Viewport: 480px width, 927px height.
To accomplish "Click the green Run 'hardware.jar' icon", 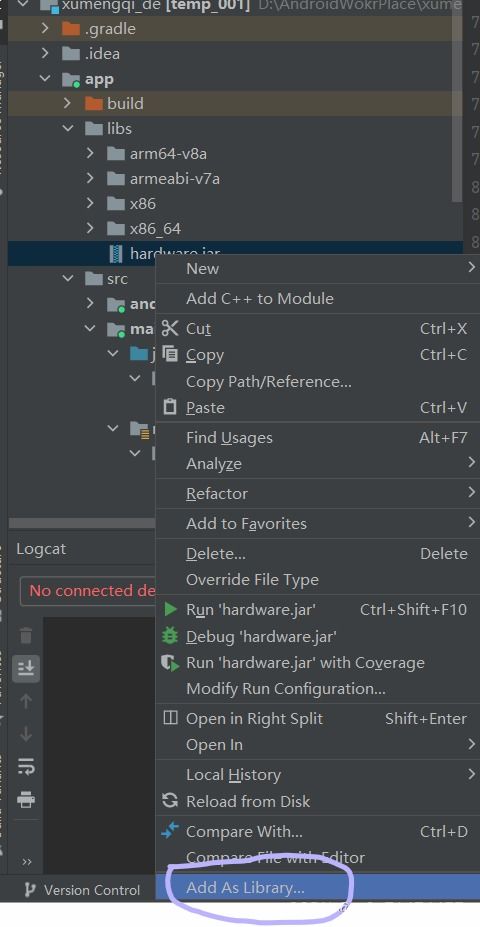I will [170, 609].
